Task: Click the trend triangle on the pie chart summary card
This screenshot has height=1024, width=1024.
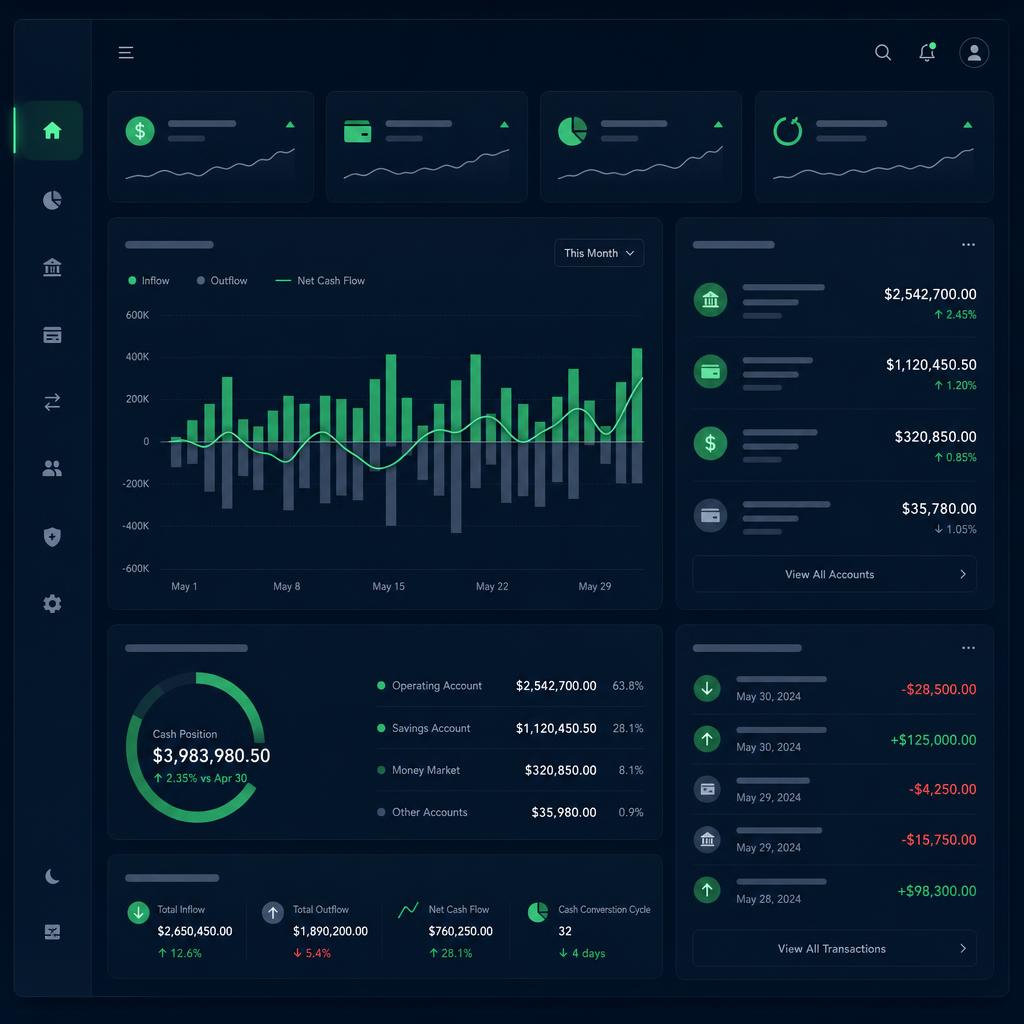Action: (x=718, y=125)
